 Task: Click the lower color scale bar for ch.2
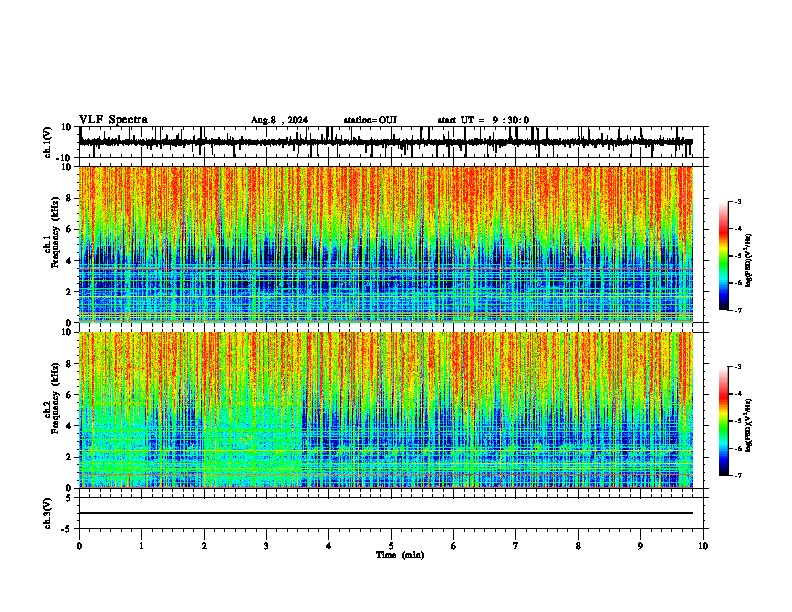coord(724,421)
